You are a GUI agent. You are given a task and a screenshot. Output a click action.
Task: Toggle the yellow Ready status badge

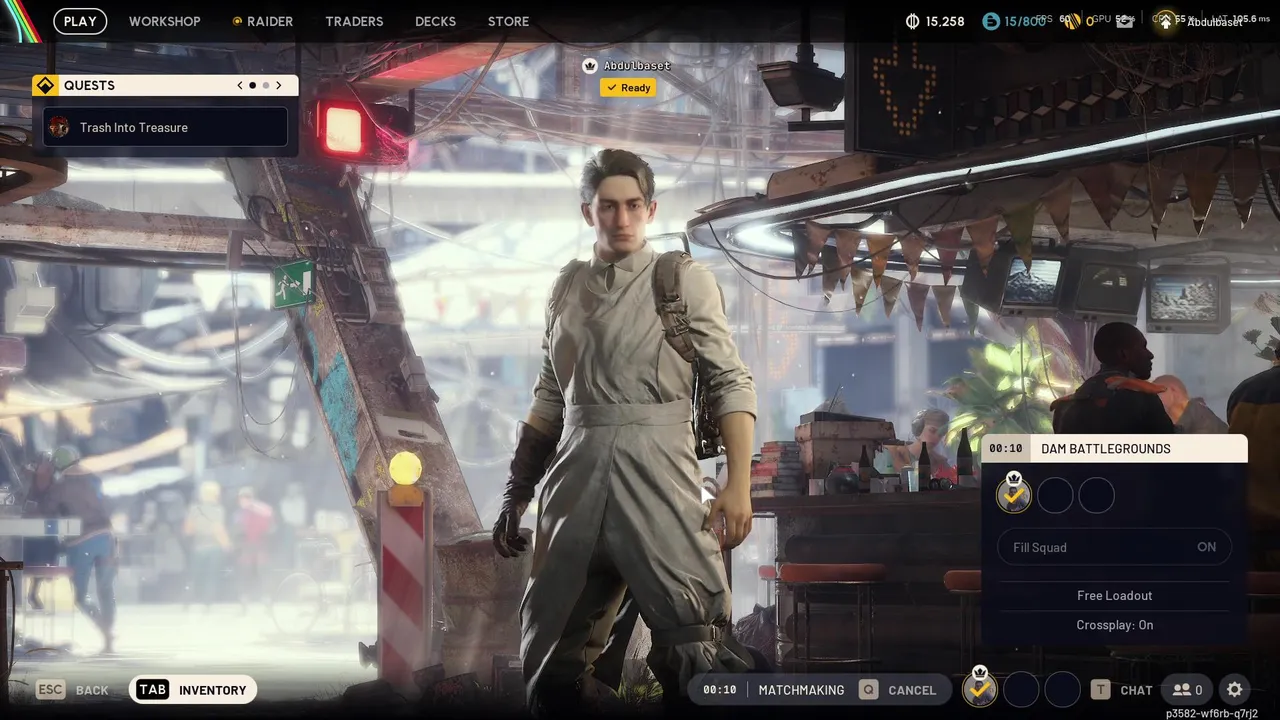click(628, 88)
